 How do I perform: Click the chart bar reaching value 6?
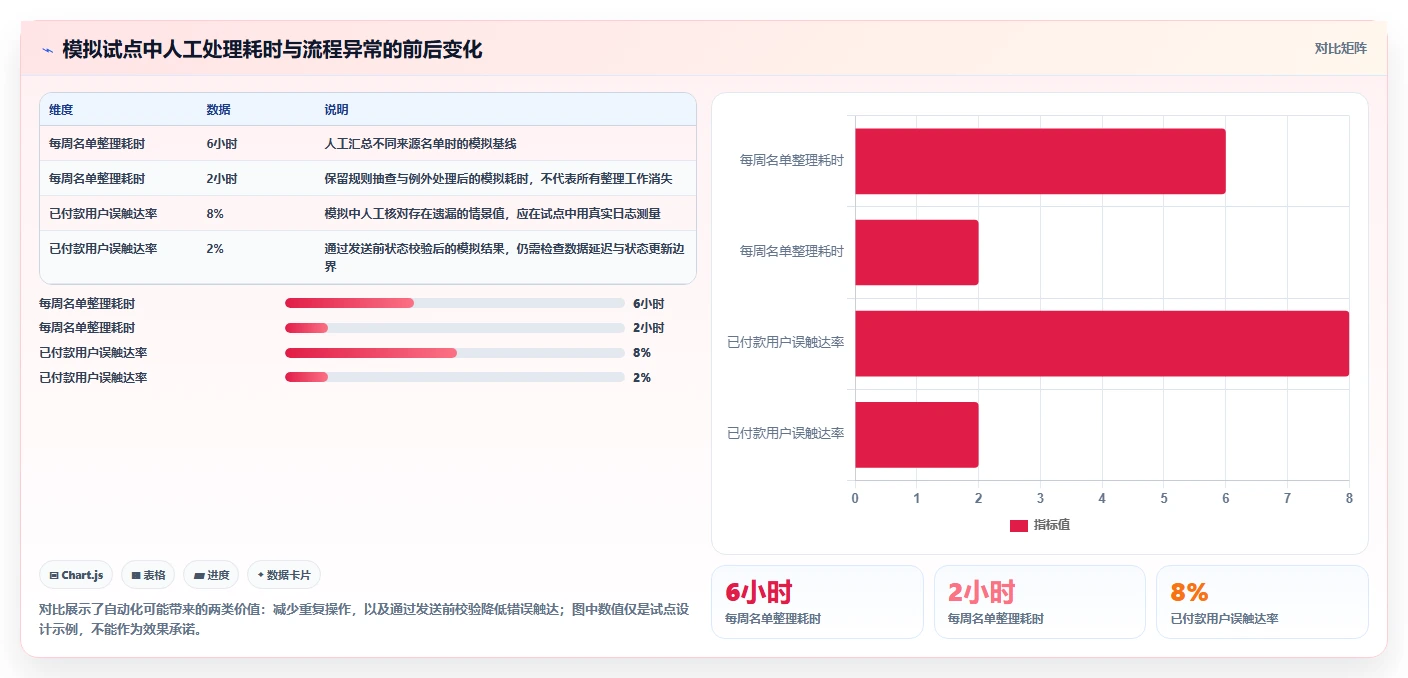click(x=1040, y=161)
